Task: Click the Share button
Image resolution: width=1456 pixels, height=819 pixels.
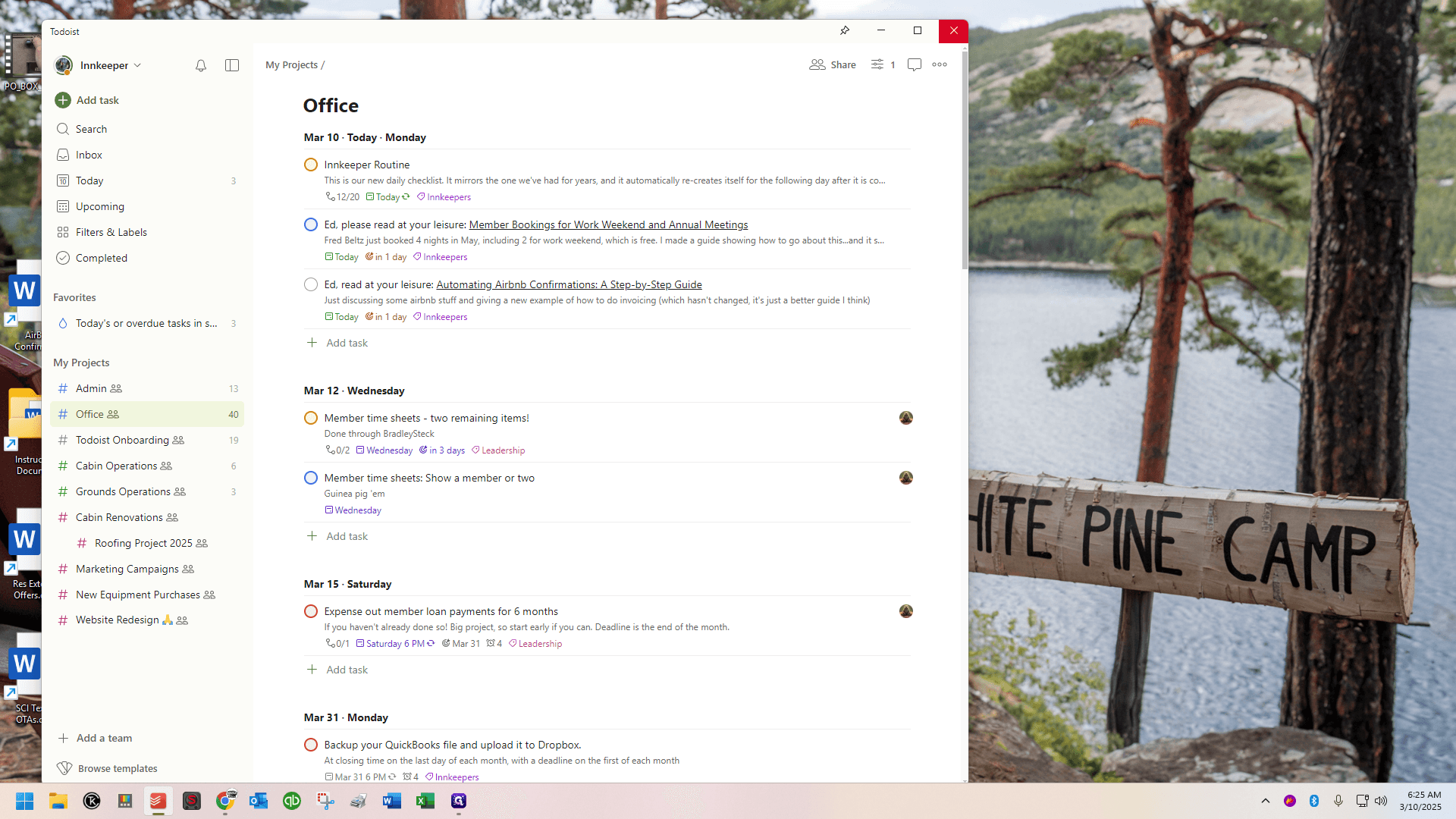Action: pos(833,64)
